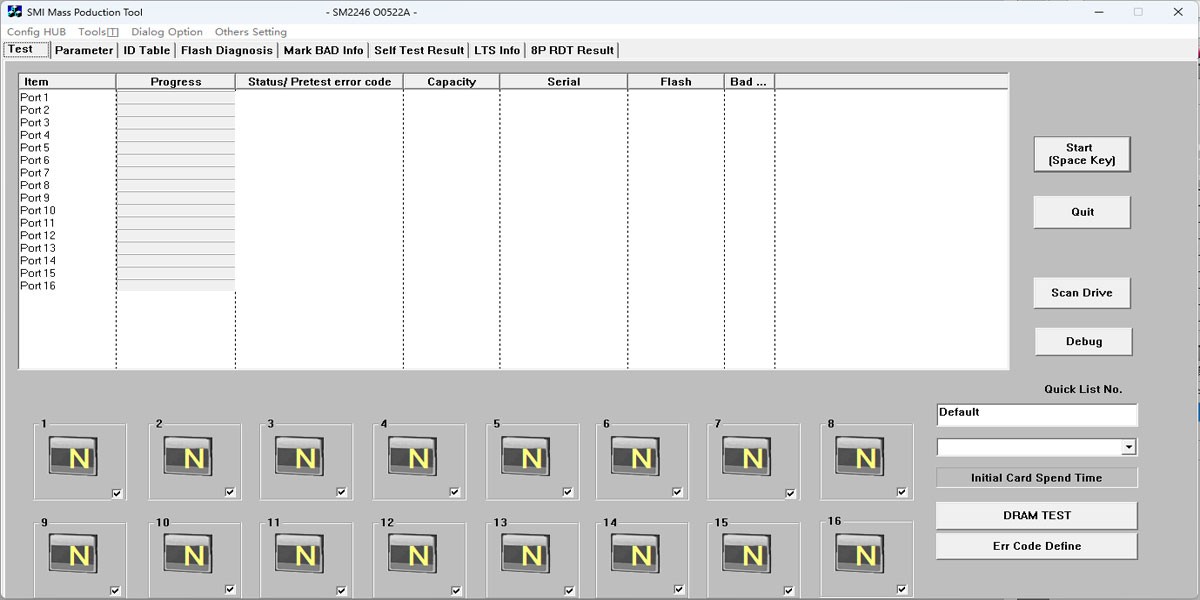Click the Scan Drive button
This screenshot has height=600, width=1200.
coord(1082,293)
